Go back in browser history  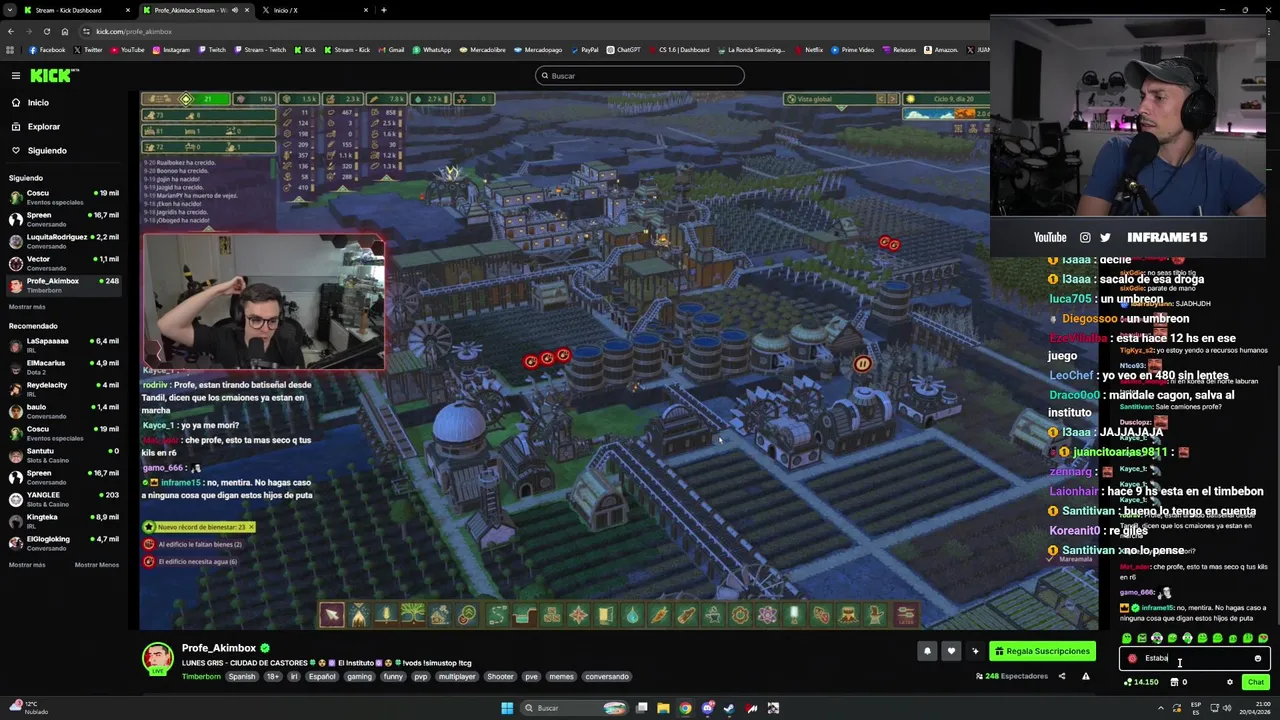point(10,31)
